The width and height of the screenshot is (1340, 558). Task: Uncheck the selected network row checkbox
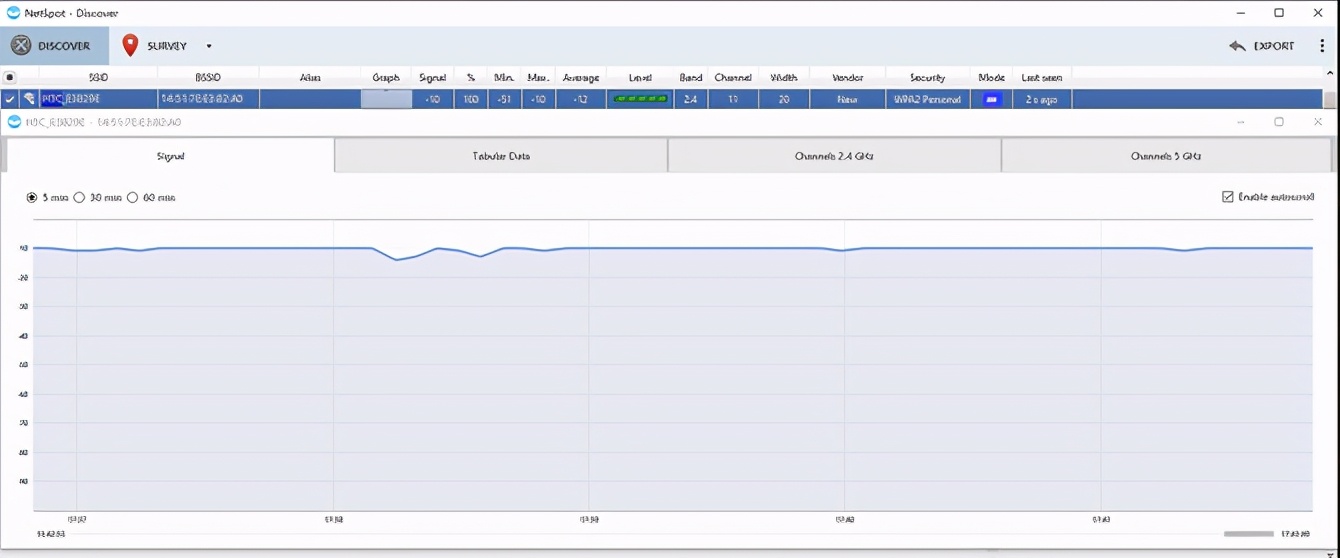coord(10,99)
